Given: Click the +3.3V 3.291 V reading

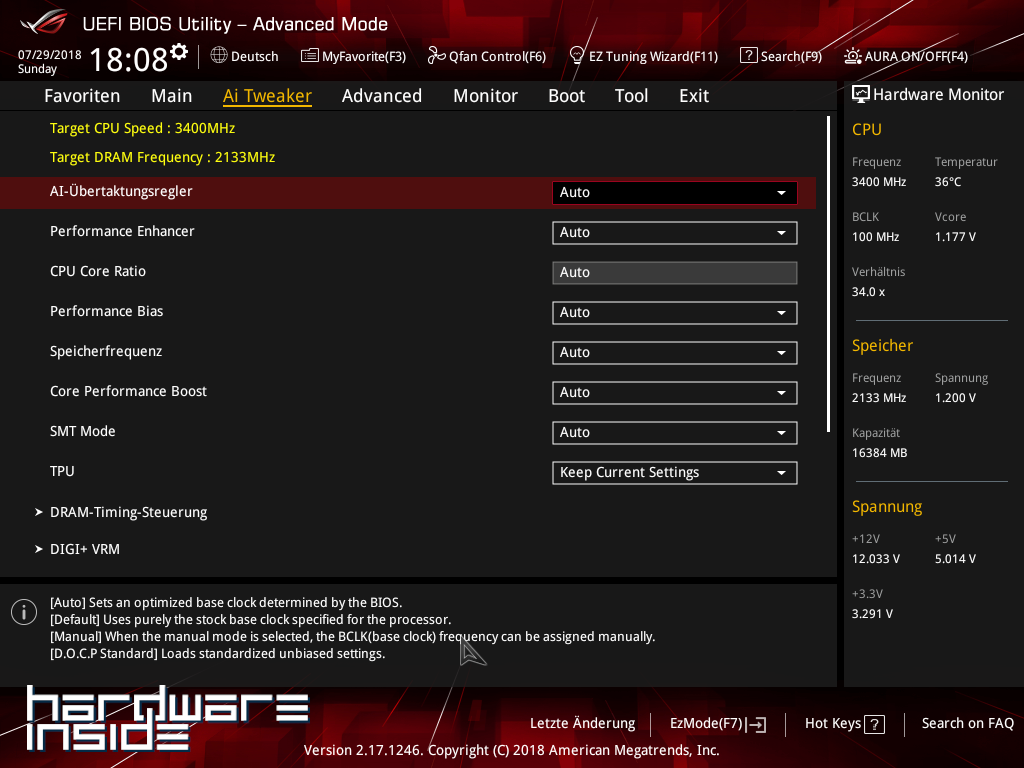Looking at the screenshot, I should (872, 614).
